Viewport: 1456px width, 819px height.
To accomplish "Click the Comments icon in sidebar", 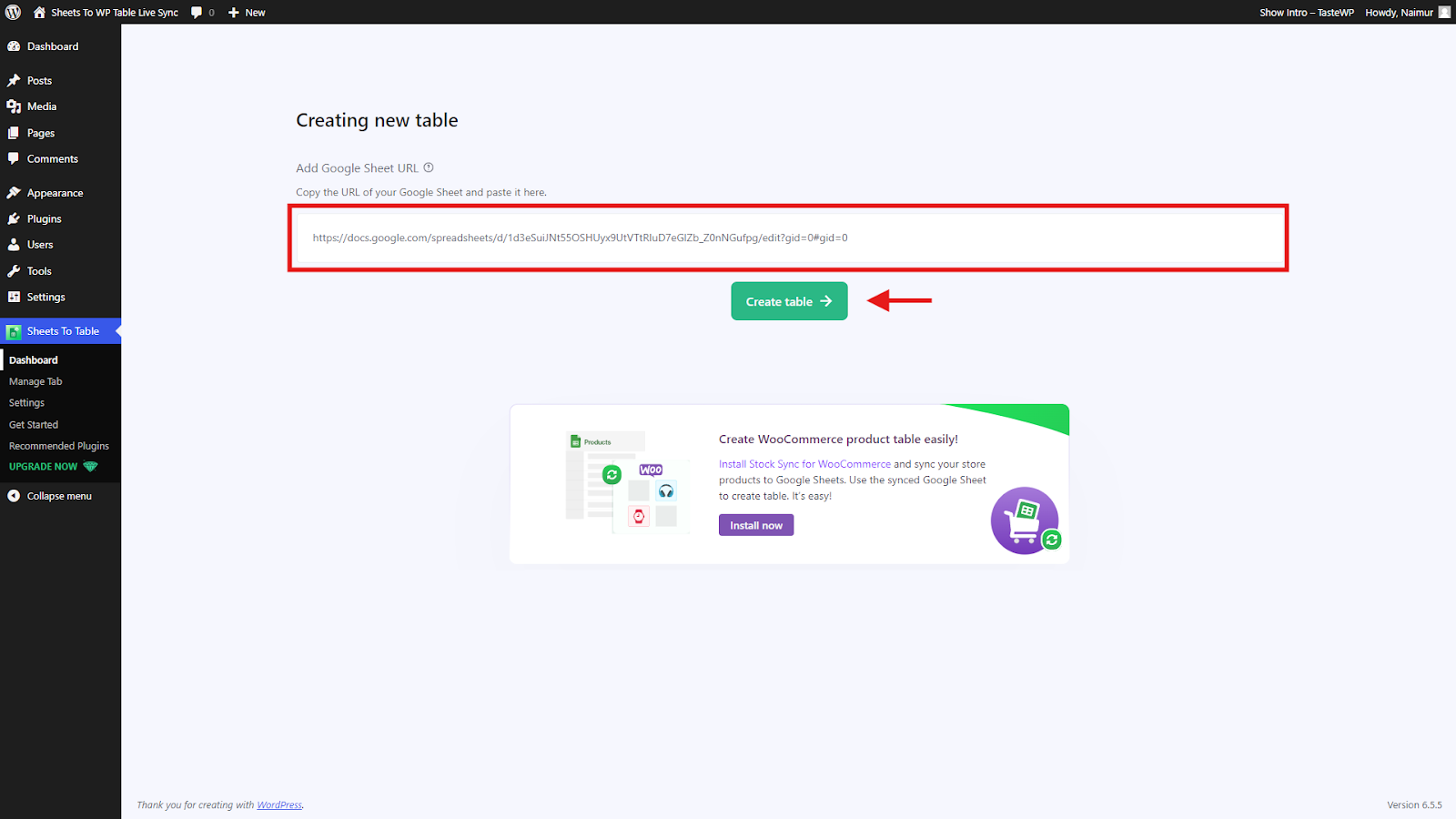I will pos(14,158).
